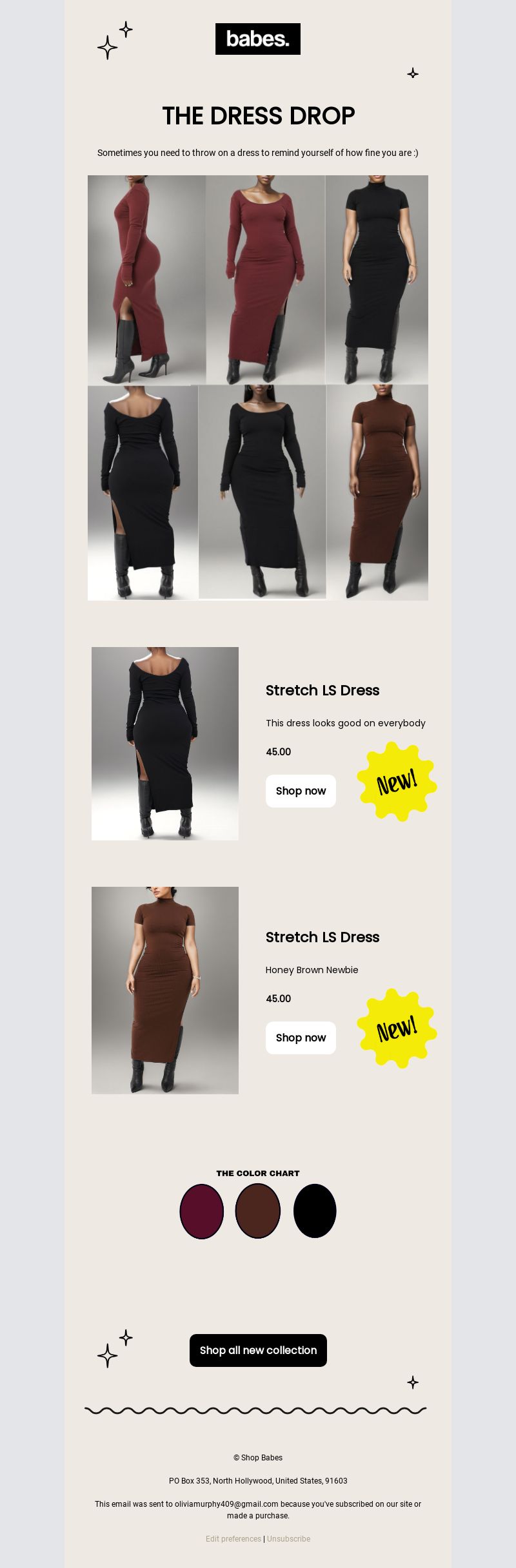
Task: Click the babes. logo at top
Action: (258, 39)
